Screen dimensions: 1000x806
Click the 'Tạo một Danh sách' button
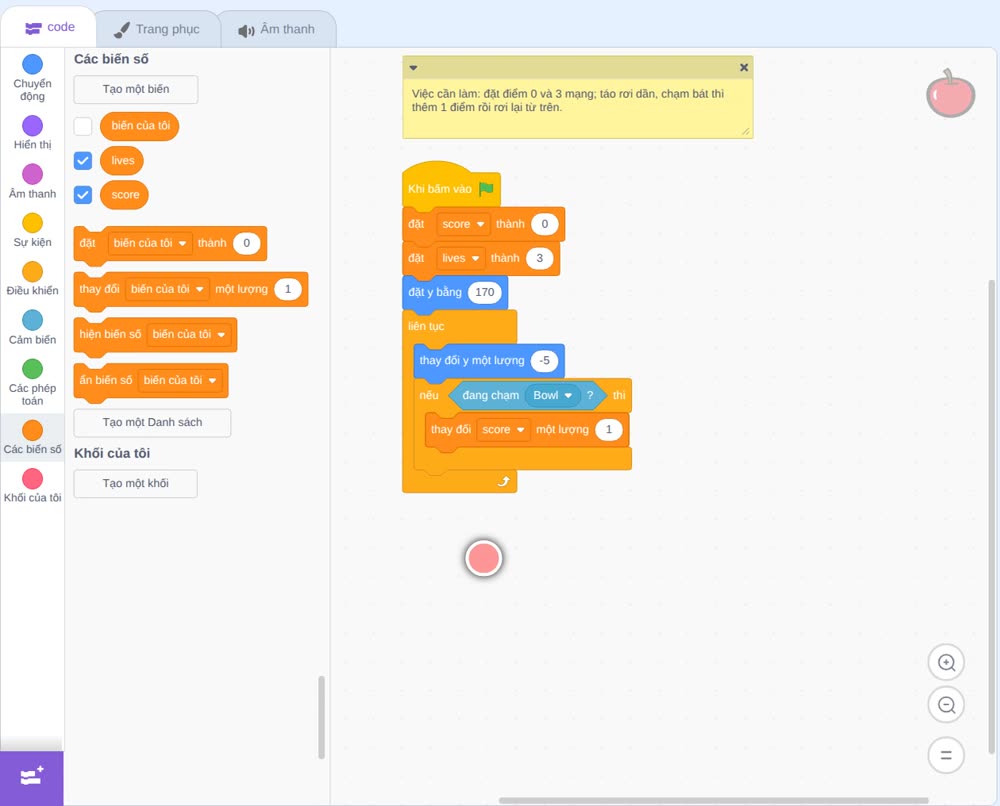(x=152, y=423)
